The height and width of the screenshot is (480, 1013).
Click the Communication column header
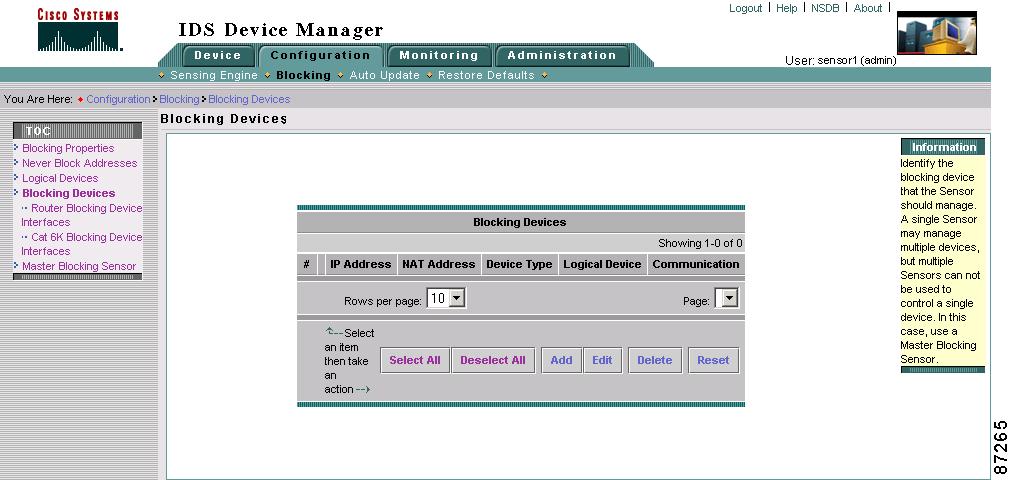(696, 264)
